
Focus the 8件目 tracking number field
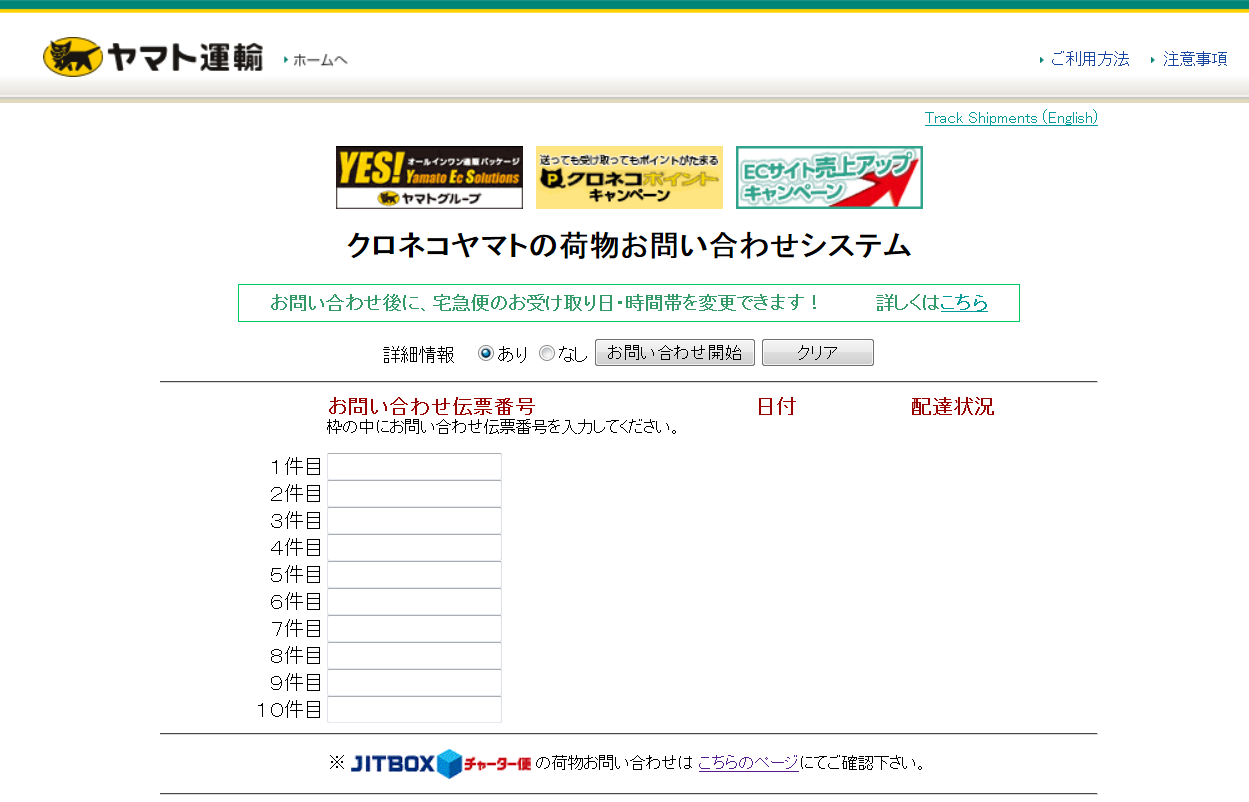[x=414, y=656]
